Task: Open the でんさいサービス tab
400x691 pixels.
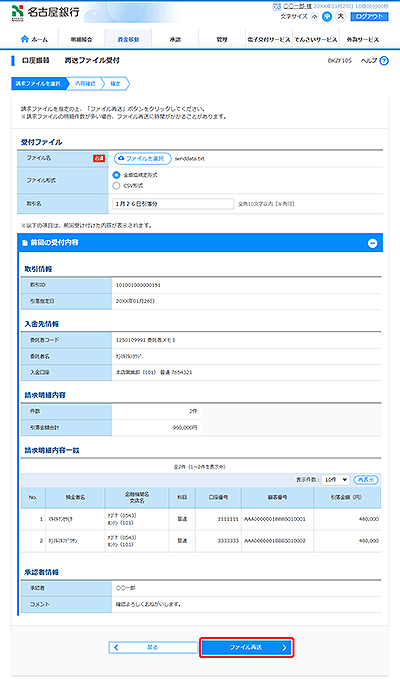Action: [315, 39]
